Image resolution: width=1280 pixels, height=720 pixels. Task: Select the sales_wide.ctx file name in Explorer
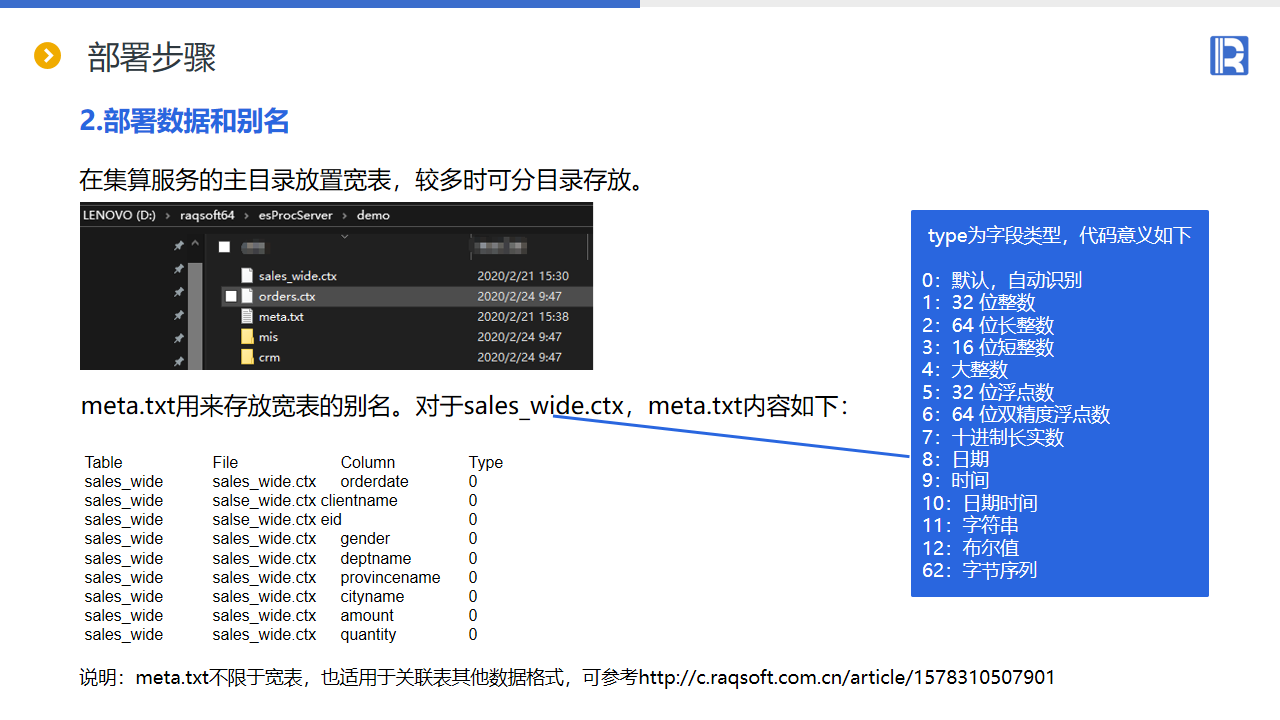tap(298, 276)
